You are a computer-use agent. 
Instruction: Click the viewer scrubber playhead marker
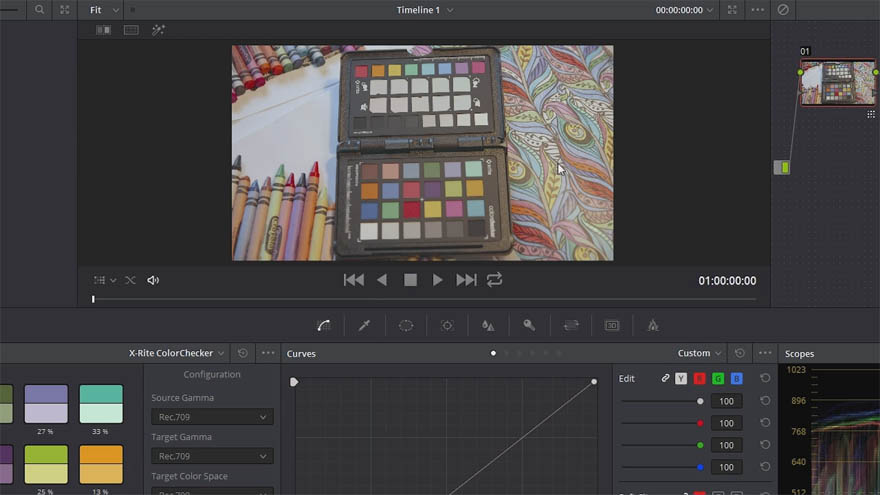click(93, 299)
